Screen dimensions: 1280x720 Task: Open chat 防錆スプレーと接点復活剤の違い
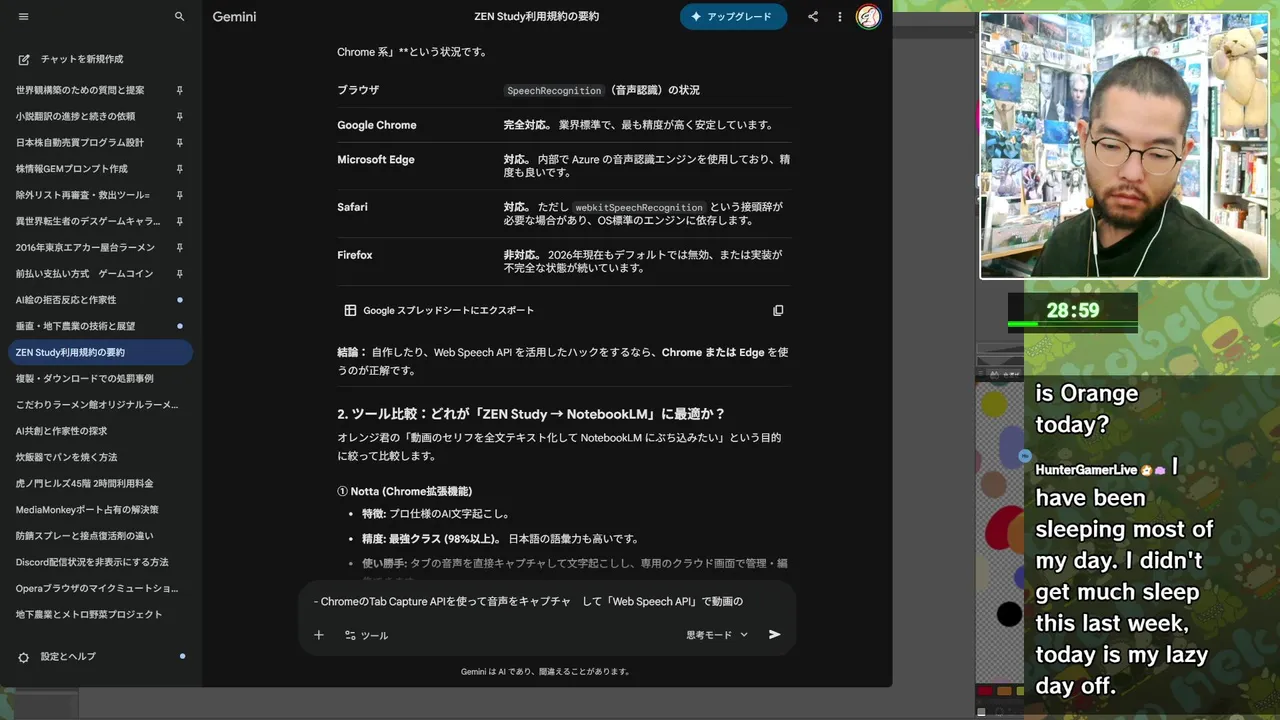point(84,536)
